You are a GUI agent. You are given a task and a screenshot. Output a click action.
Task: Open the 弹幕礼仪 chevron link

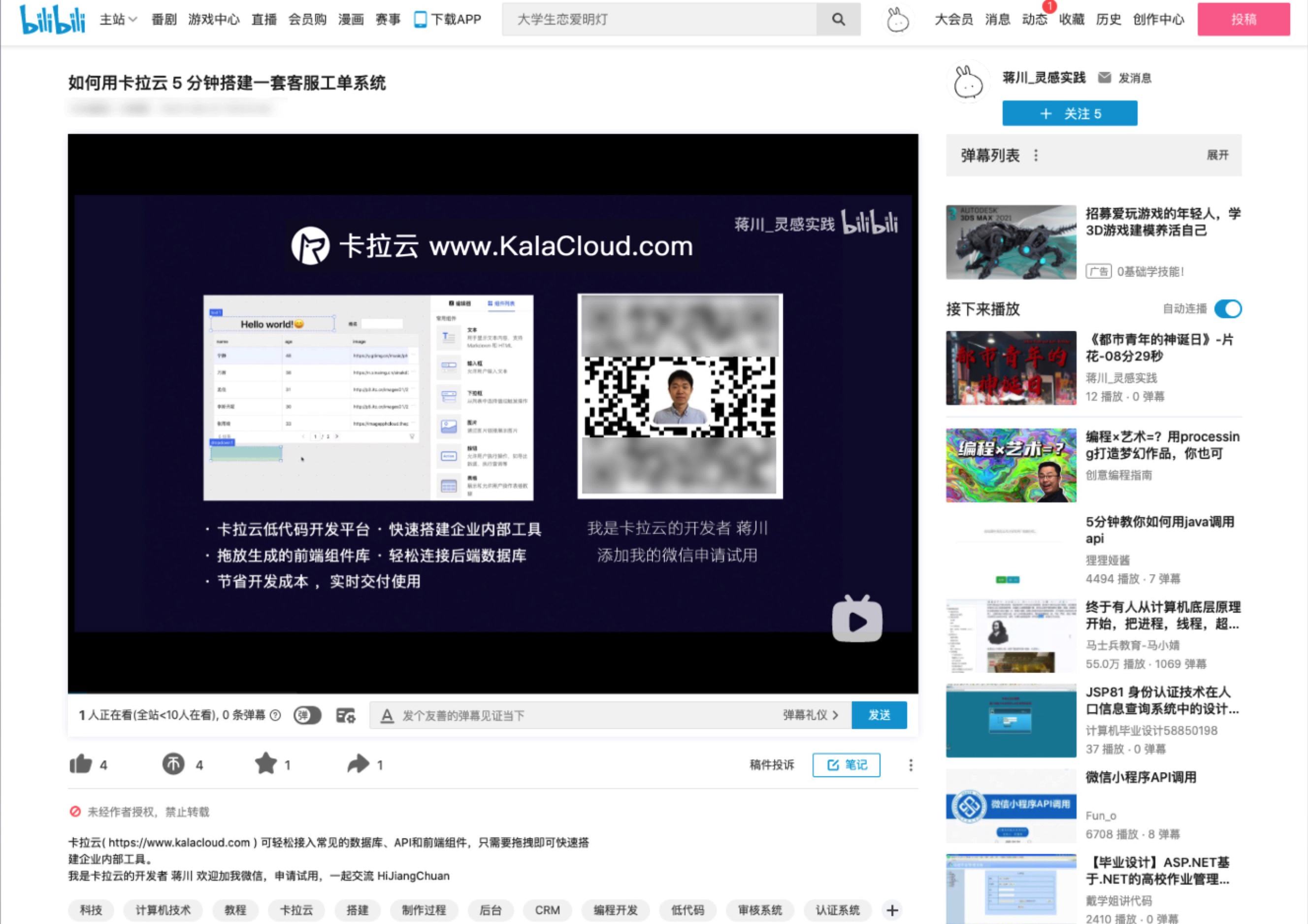click(x=810, y=716)
